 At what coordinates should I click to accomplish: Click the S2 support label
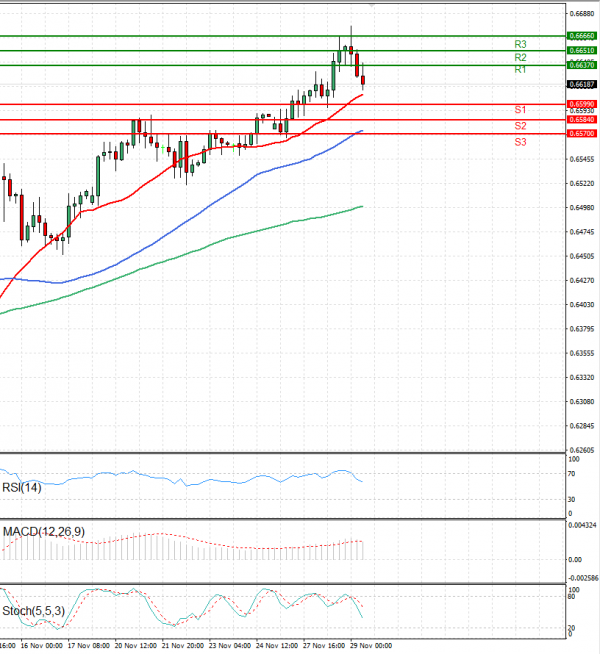point(520,126)
